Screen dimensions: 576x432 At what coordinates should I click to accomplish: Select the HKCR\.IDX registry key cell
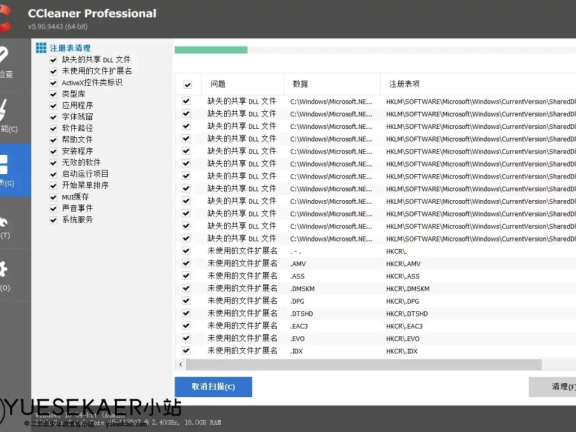(402, 351)
